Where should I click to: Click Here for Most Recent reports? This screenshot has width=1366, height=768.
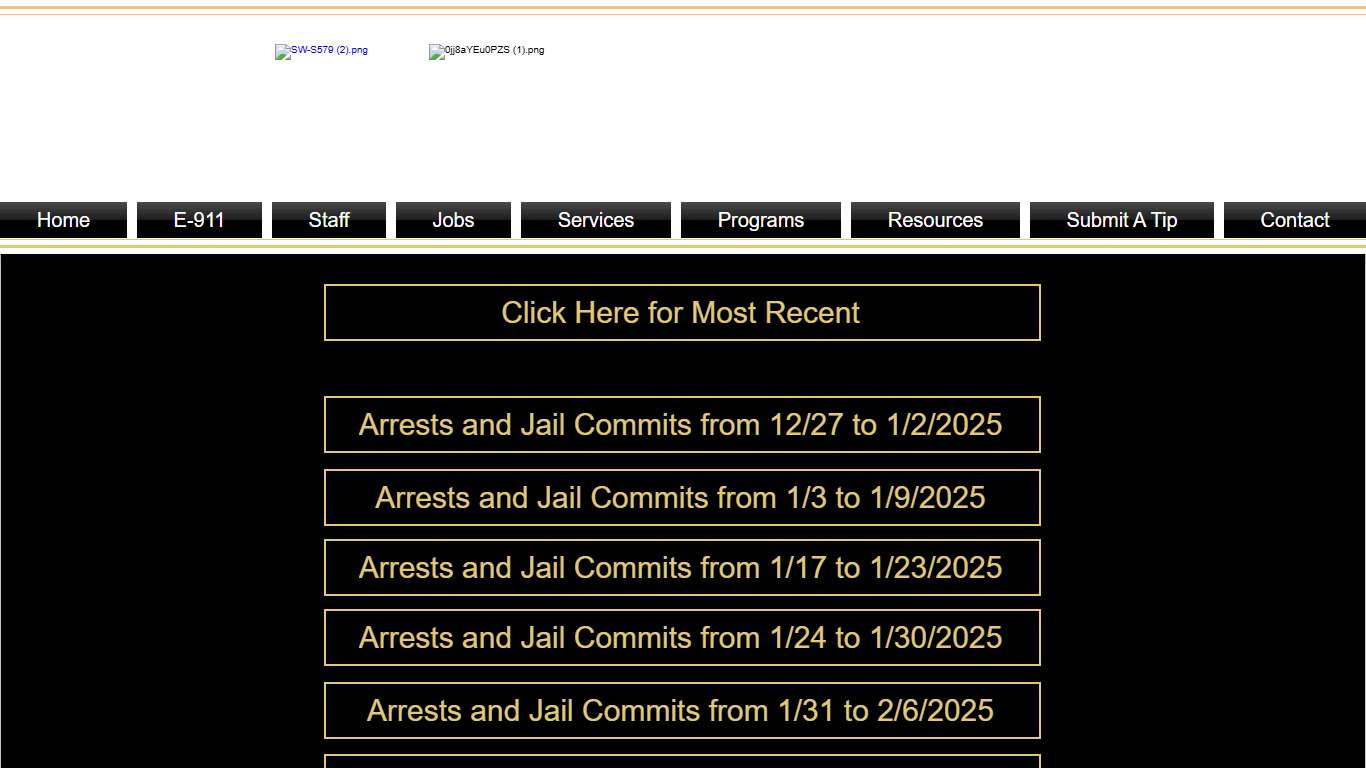[x=681, y=312]
